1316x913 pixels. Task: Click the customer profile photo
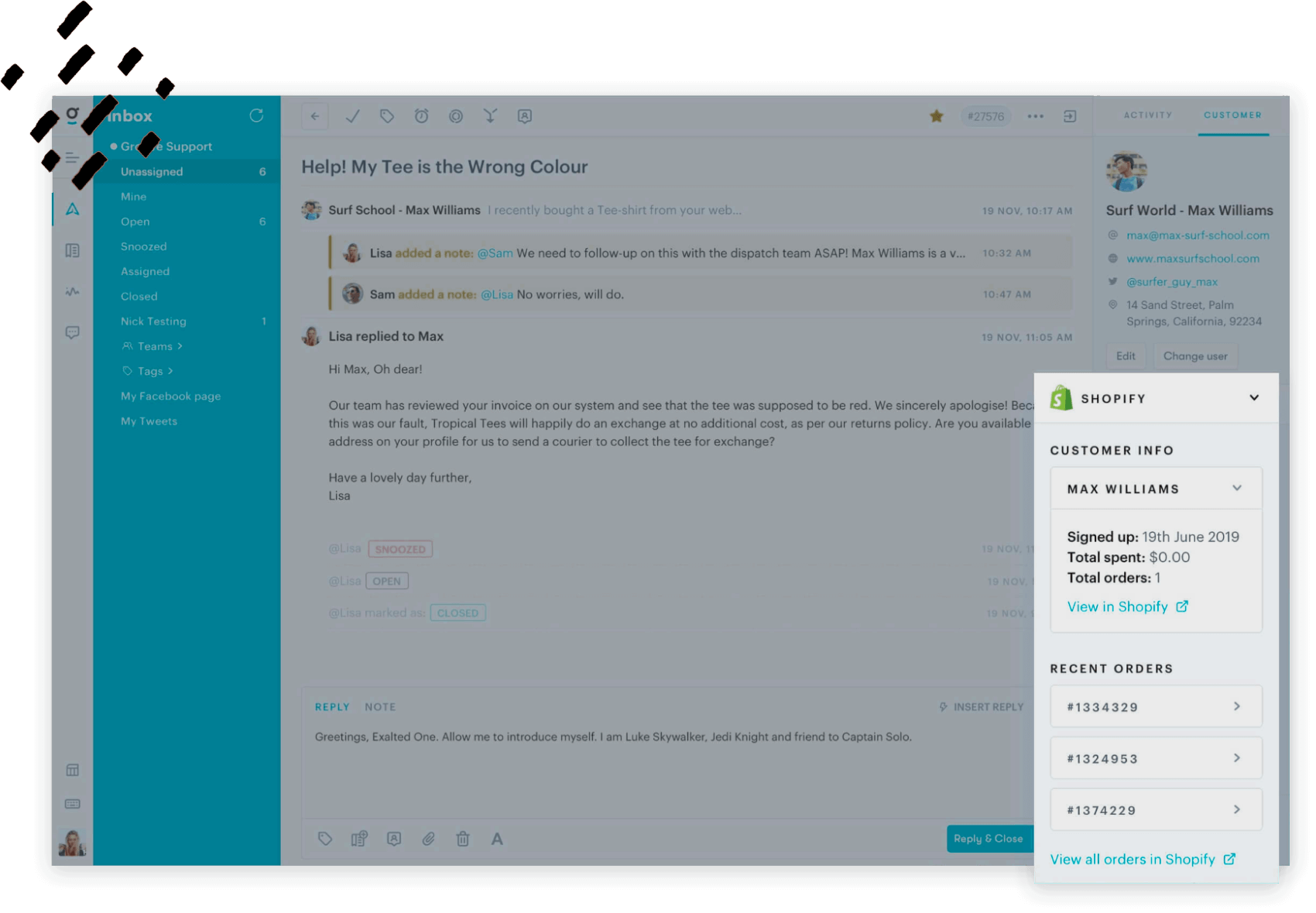pyautogui.click(x=1126, y=171)
